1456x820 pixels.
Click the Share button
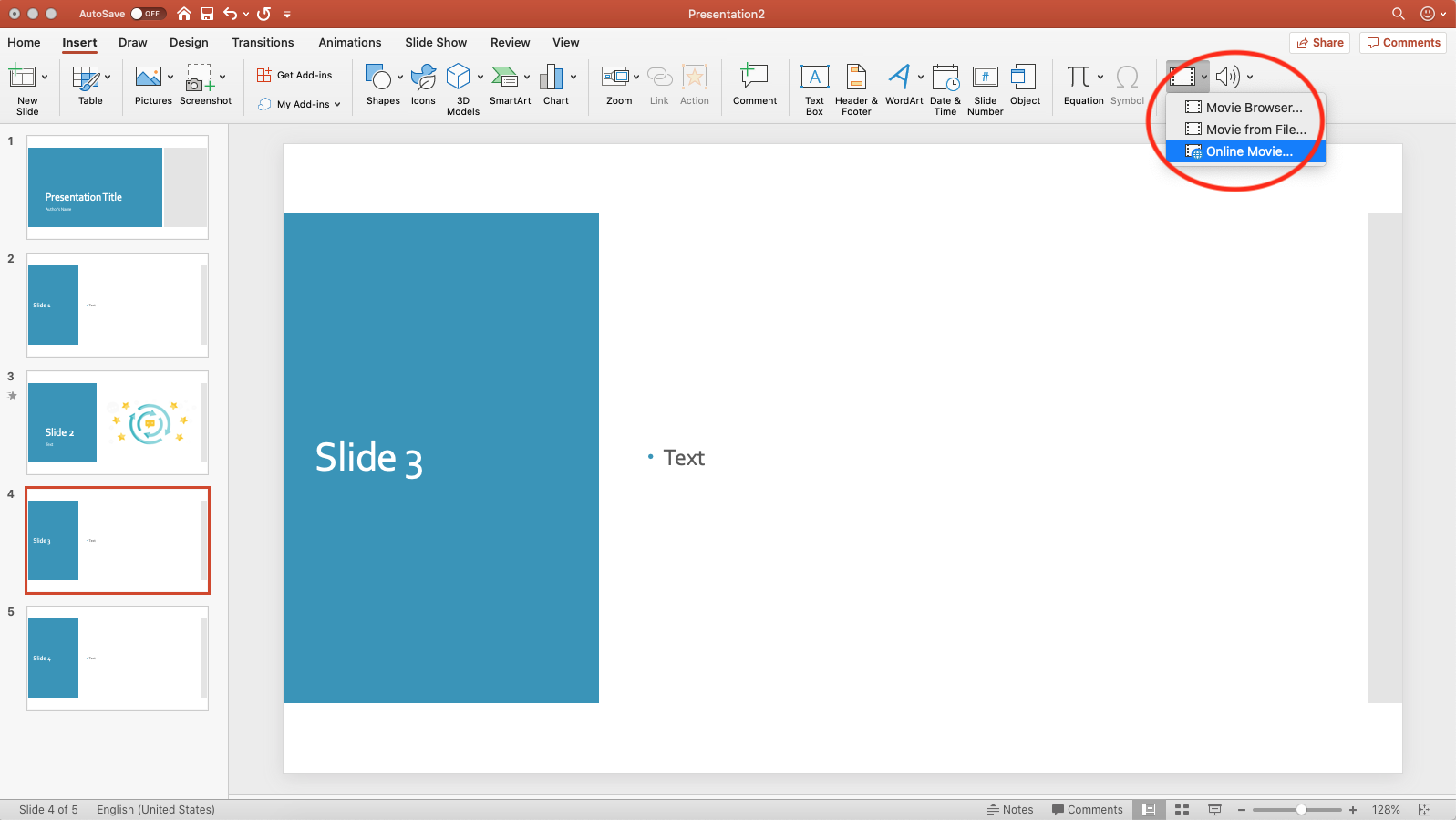[1320, 43]
